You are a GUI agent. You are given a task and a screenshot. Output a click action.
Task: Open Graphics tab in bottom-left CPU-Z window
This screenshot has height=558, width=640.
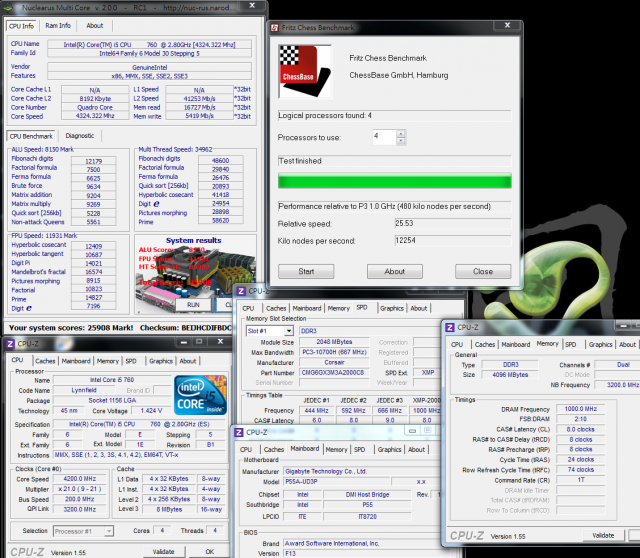(x=161, y=361)
